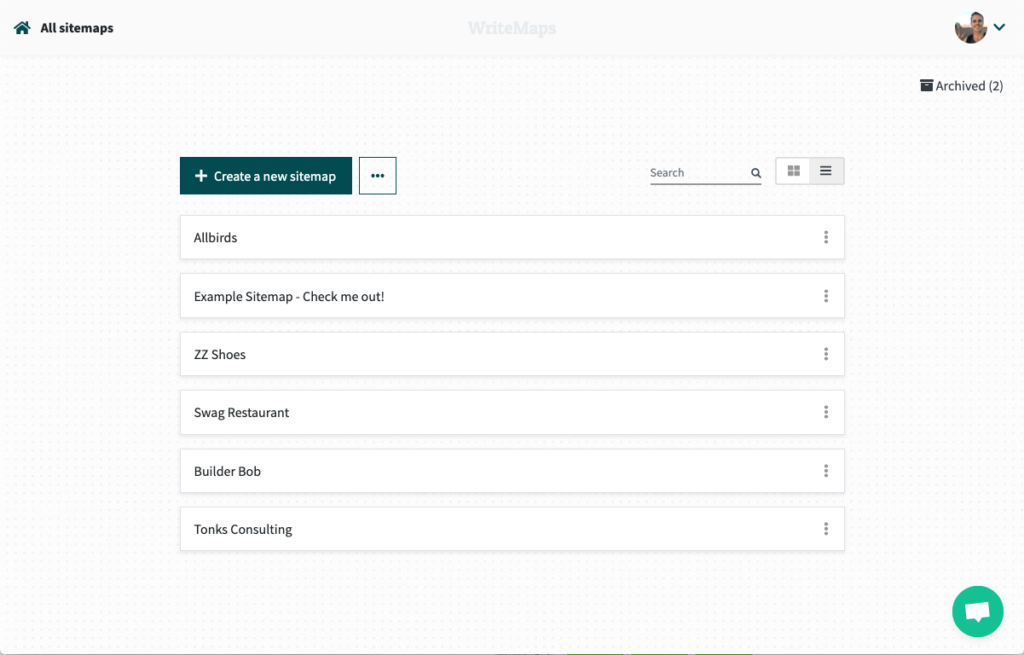Open options menu for Builder Bob sitemap
This screenshot has height=655, width=1024.
click(826, 470)
